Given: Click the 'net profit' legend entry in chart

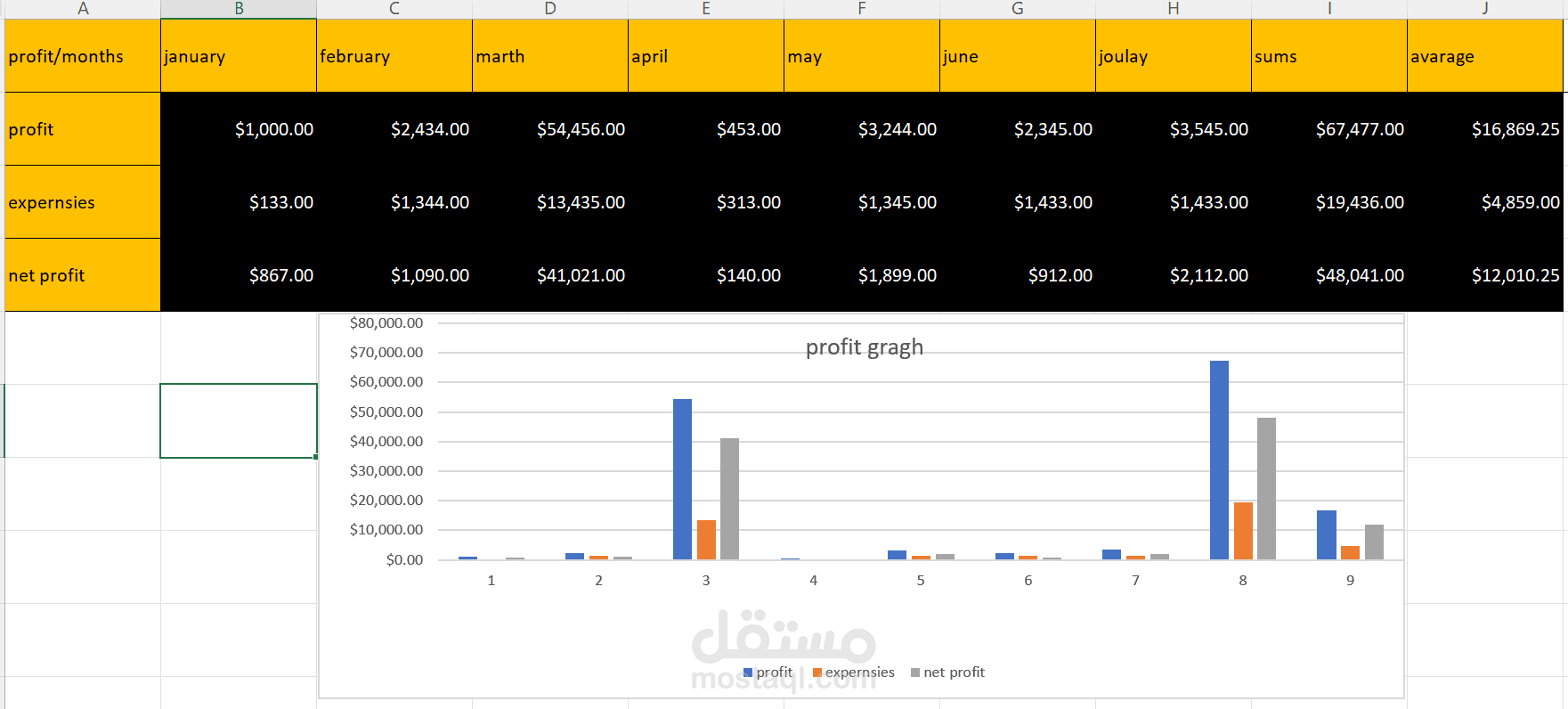Looking at the screenshot, I should (948, 672).
